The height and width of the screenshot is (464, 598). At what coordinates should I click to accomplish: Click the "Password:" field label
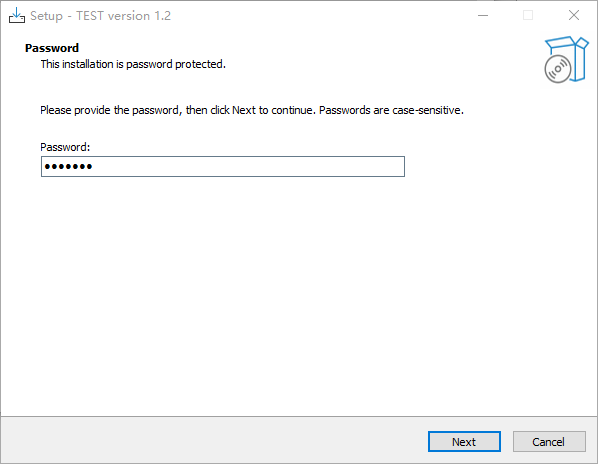[x=65, y=147]
